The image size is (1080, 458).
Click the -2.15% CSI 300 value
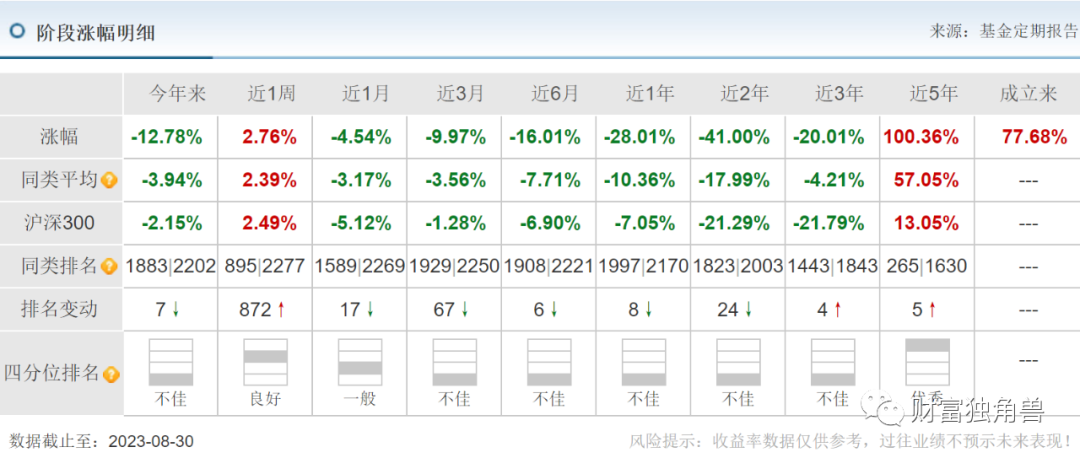click(172, 223)
